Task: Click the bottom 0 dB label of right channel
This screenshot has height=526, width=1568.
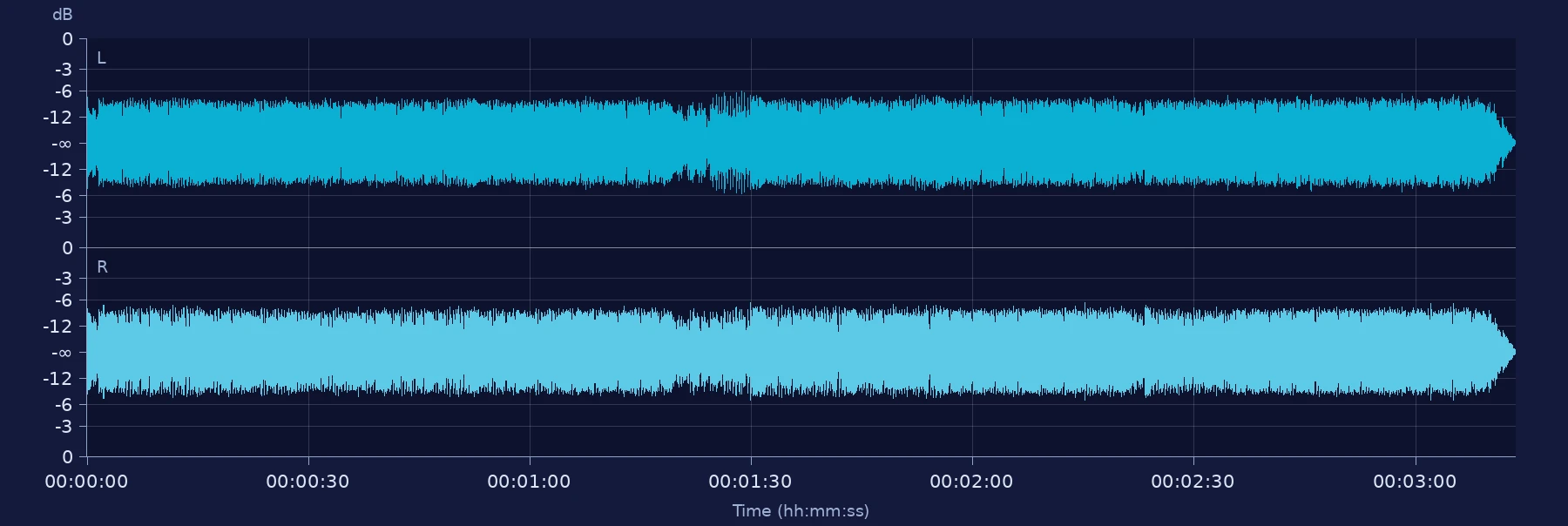Action: click(67, 457)
